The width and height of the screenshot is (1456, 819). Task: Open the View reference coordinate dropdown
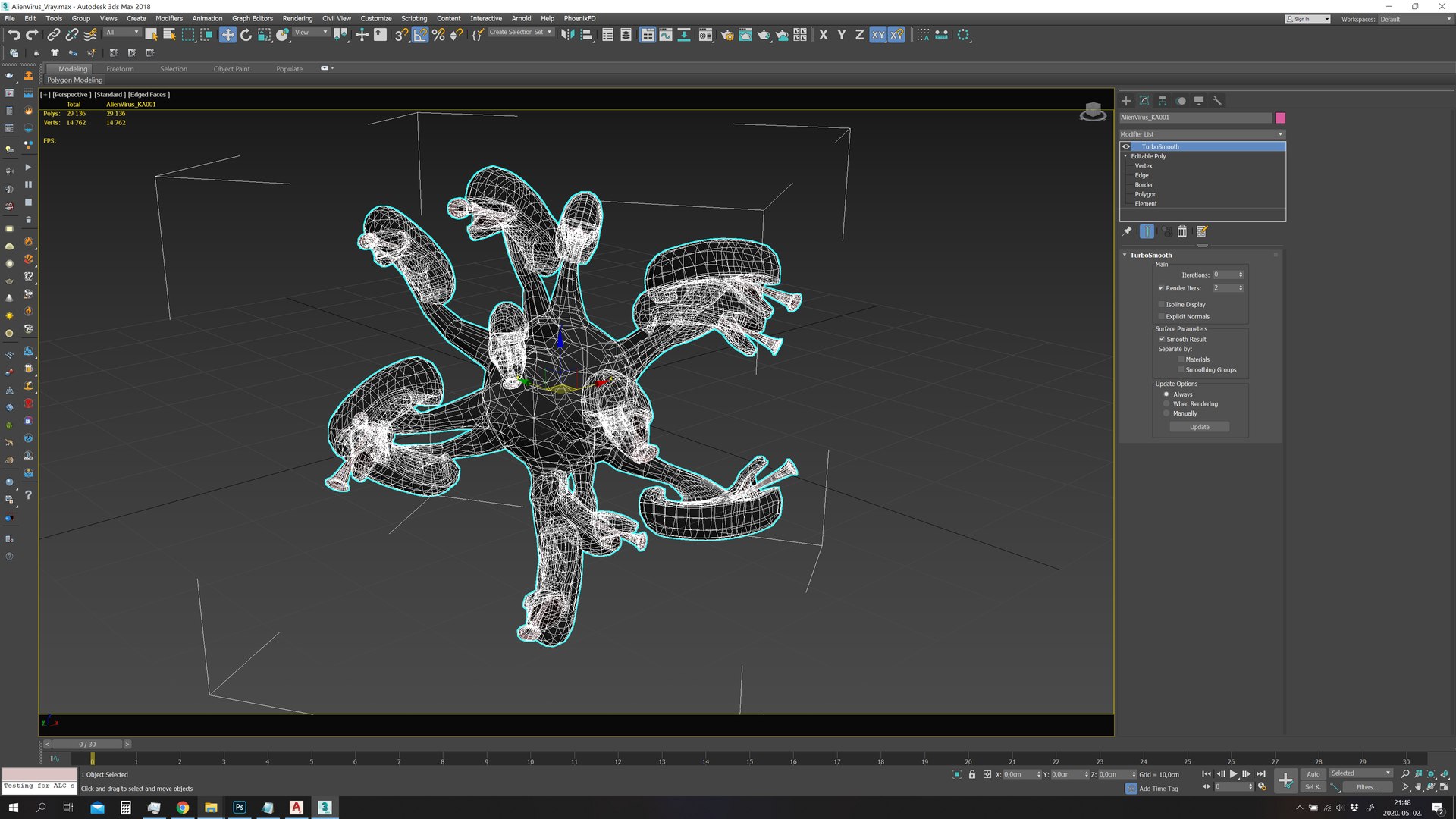tap(311, 32)
